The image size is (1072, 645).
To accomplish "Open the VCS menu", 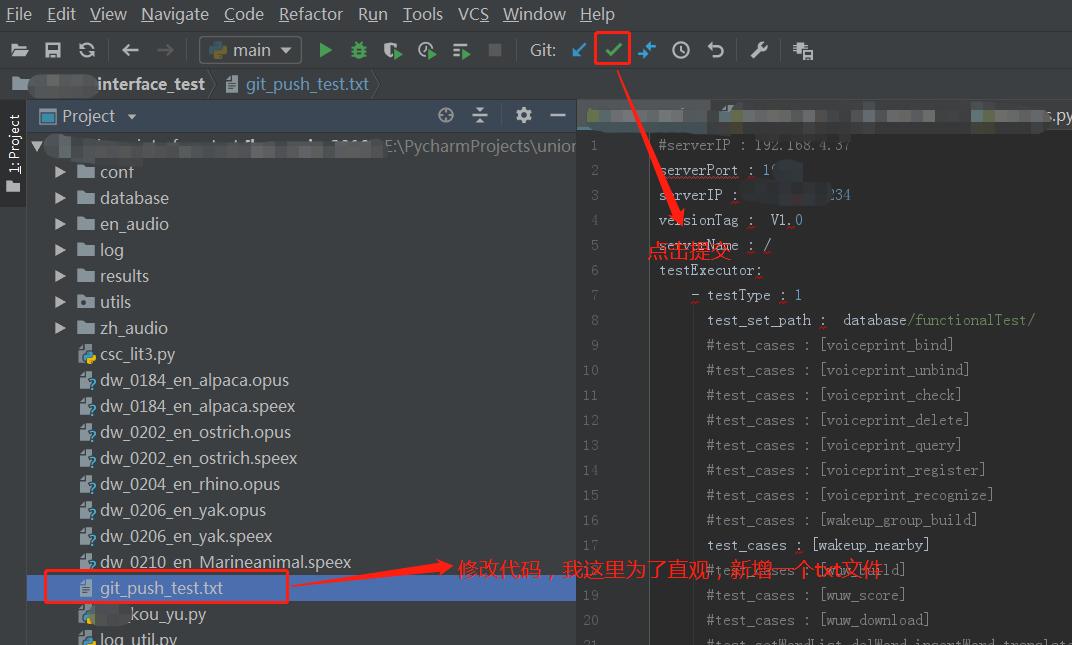I will 473,14.
